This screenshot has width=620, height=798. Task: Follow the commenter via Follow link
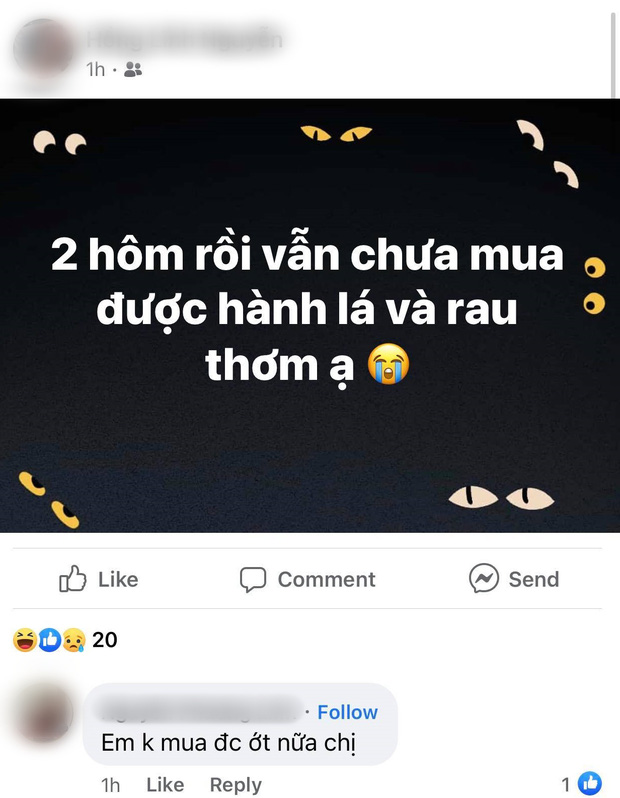click(x=348, y=712)
